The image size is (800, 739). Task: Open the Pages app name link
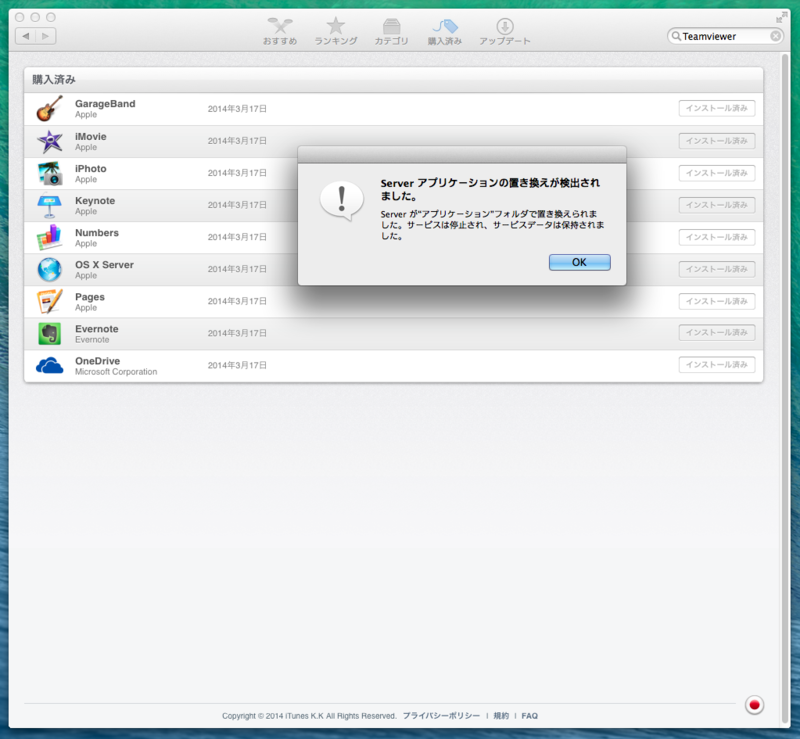coord(90,297)
